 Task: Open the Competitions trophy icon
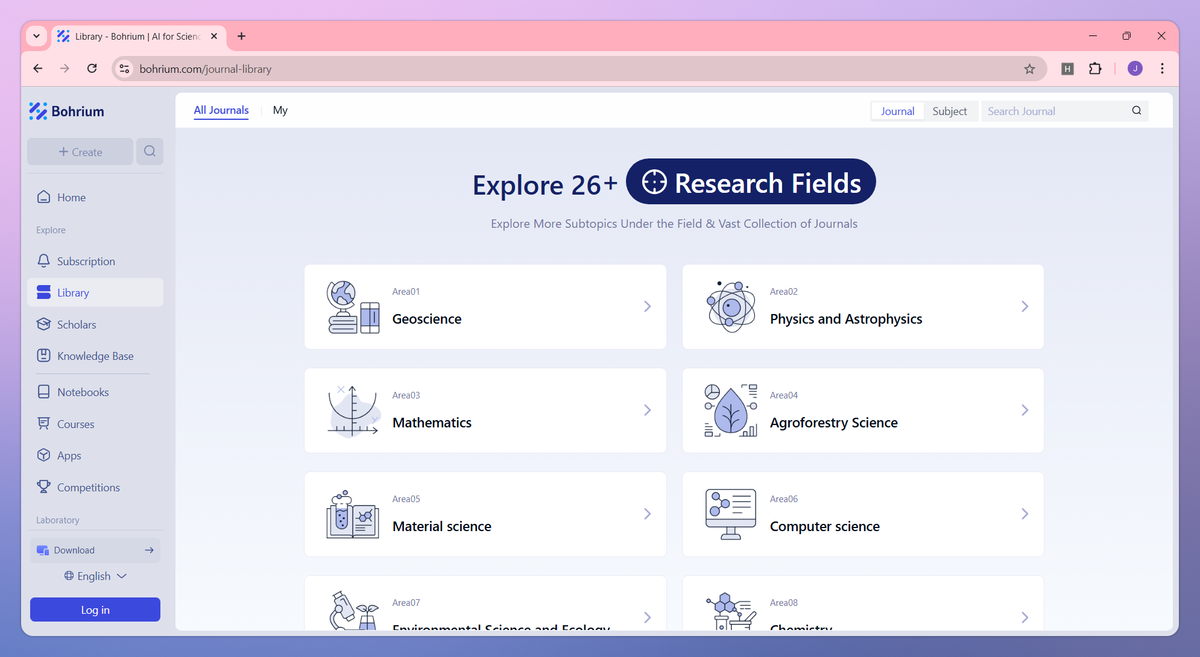[x=41, y=487]
